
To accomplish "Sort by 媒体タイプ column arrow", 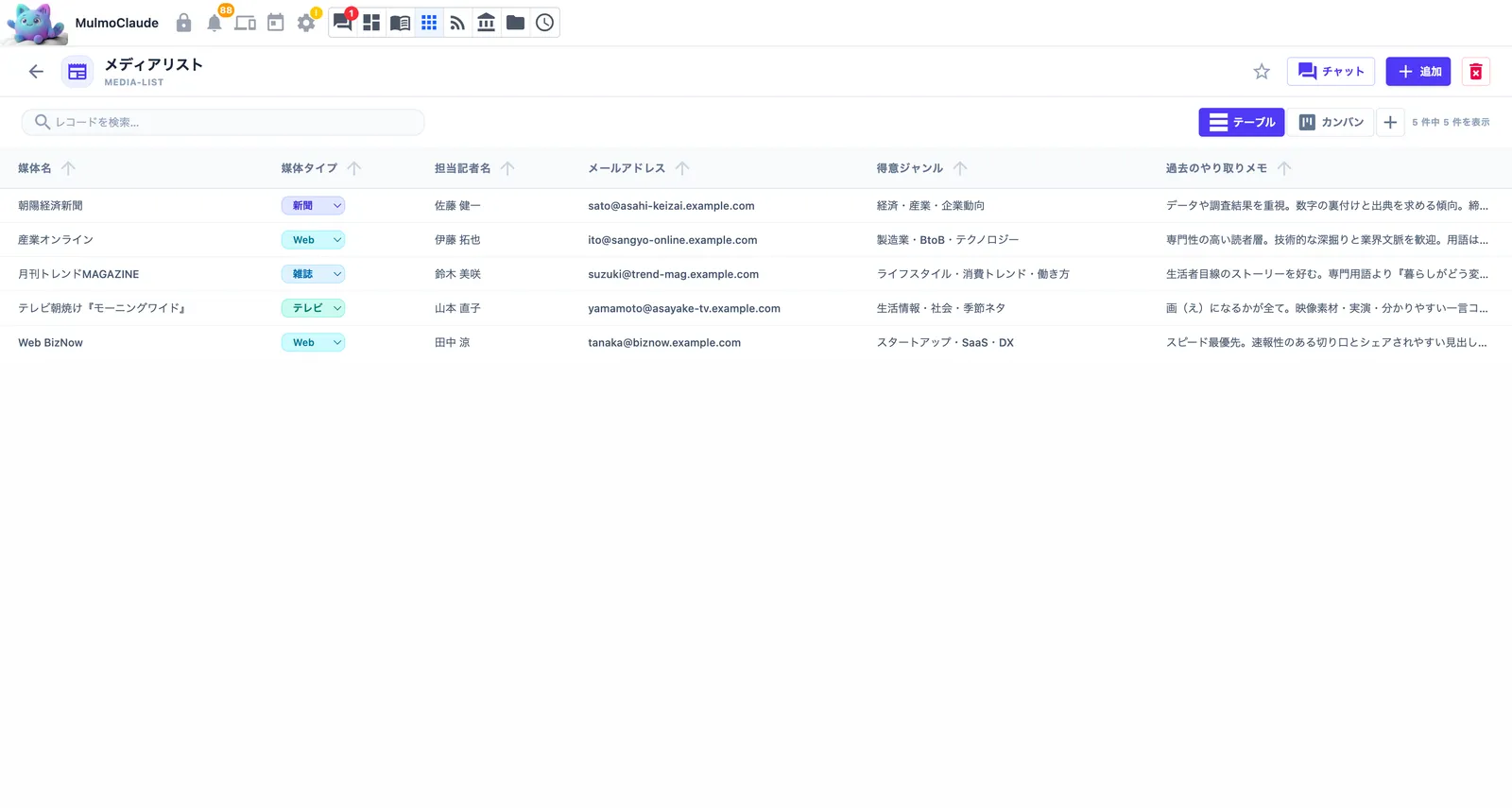I will pos(353,168).
